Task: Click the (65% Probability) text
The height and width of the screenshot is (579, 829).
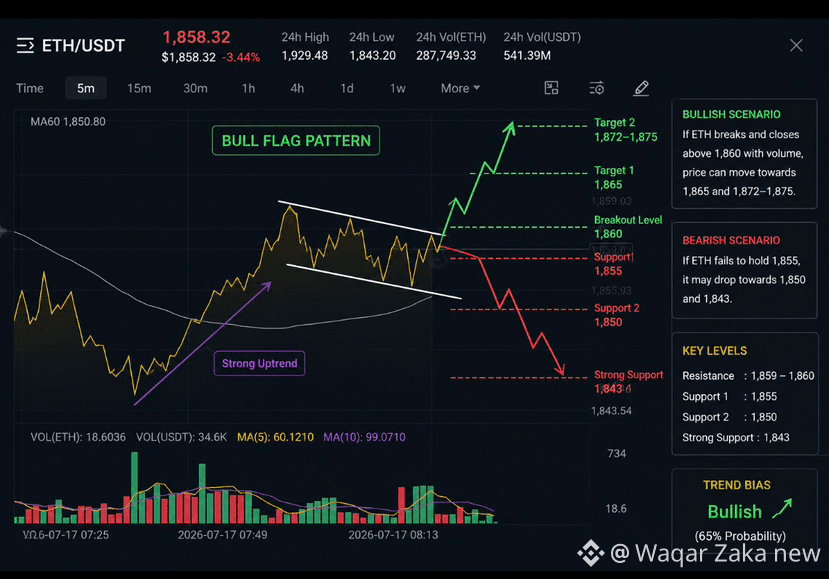Action: 740,536
